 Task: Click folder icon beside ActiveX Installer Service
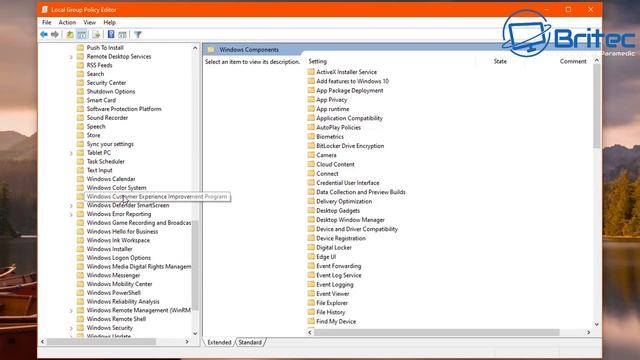pos(311,71)
